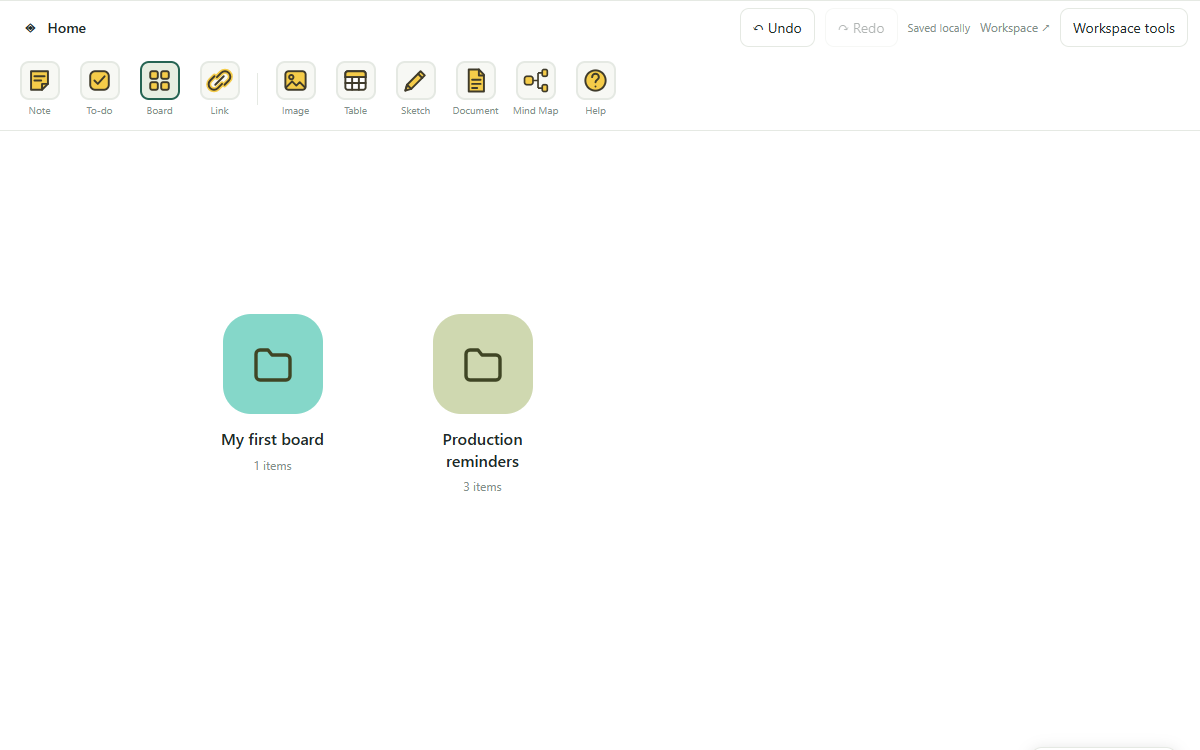This screenshot has height=750, width=1200.
Task: Go to Home breadcrumb
Action: coord(67,28)
